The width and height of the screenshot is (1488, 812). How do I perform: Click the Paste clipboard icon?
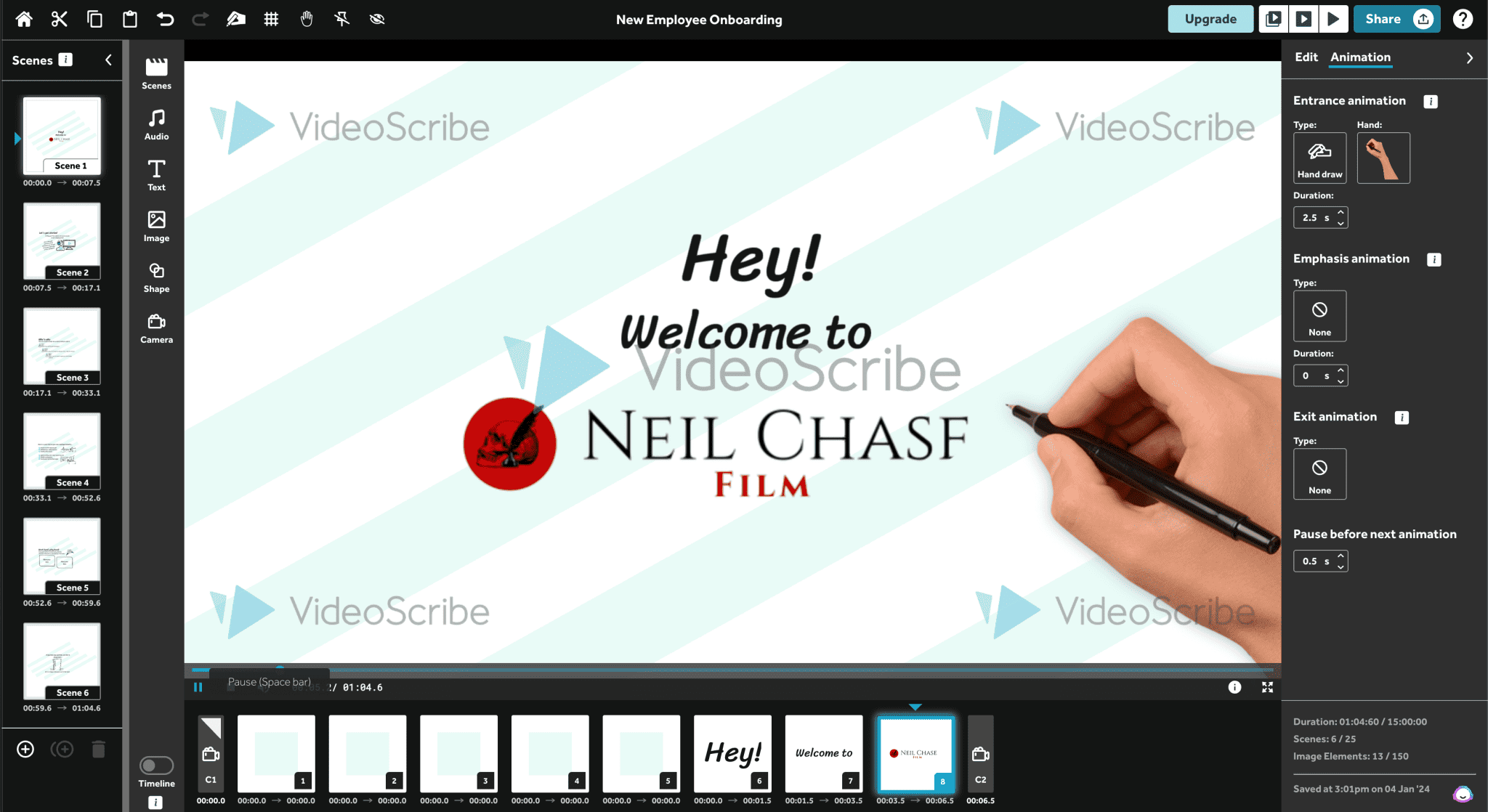pos(130,19)
